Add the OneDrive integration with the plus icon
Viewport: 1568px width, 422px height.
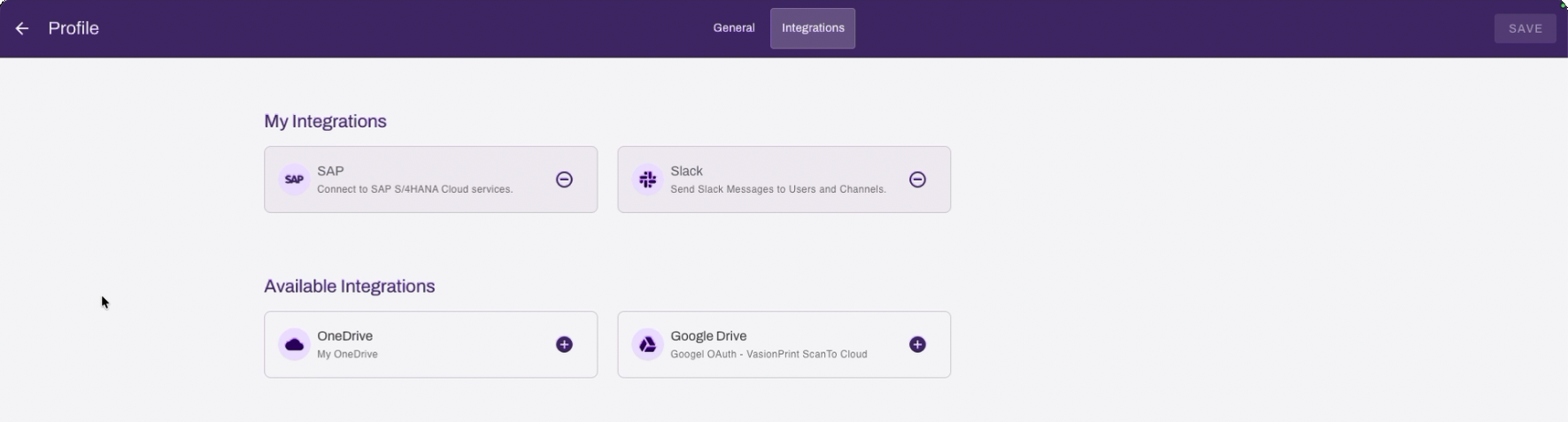[564, 344]
